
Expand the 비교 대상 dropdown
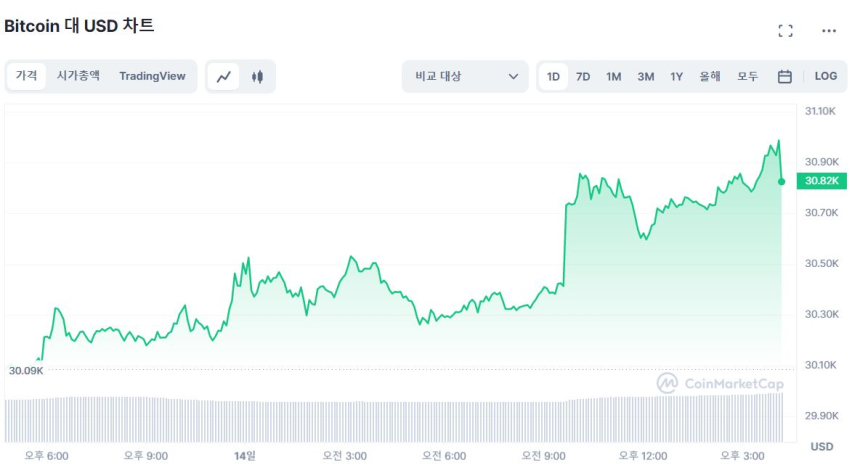465,76
